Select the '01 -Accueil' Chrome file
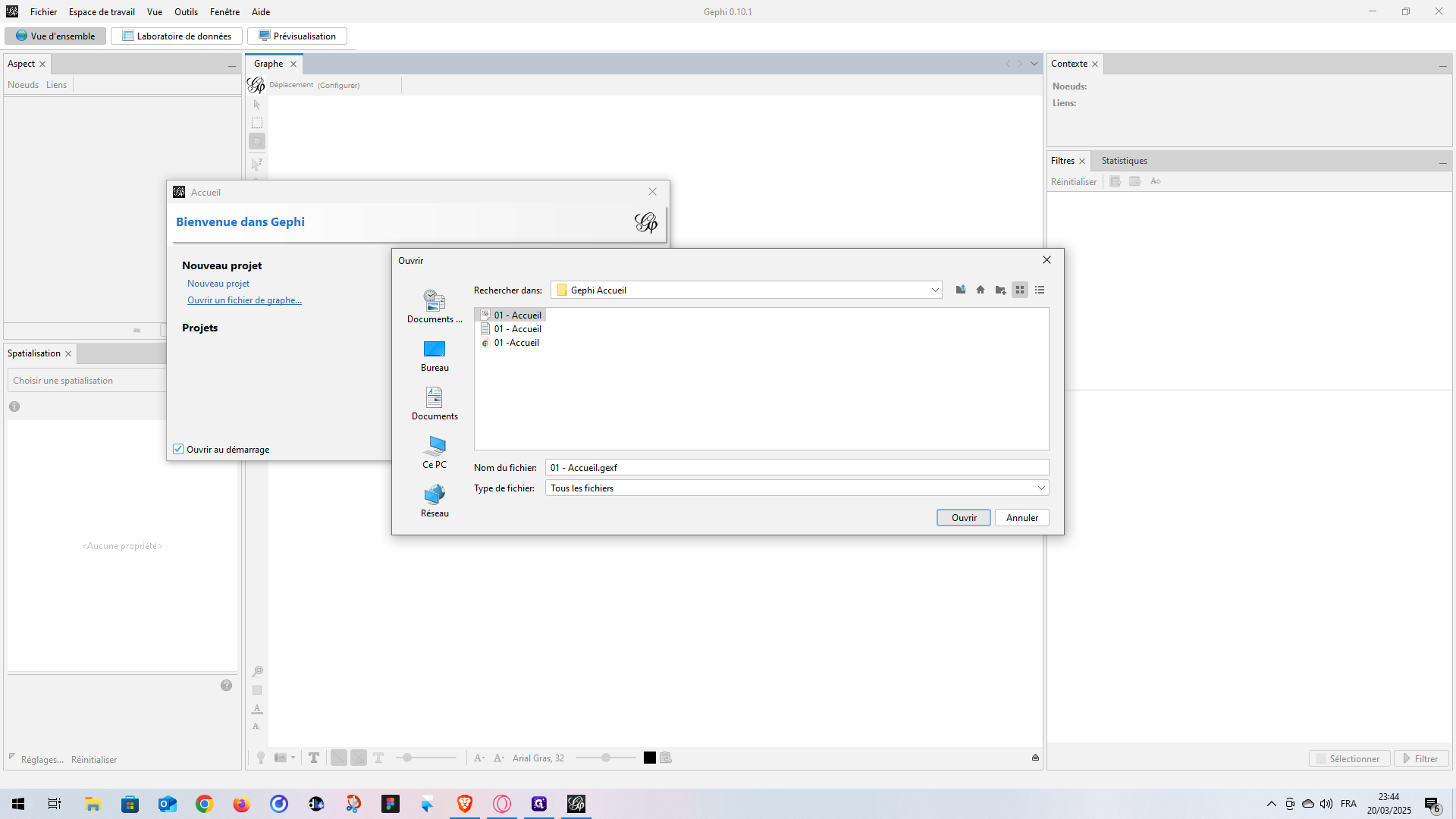The width and height of the screenshot is (1456, 819). coord(510,342)
